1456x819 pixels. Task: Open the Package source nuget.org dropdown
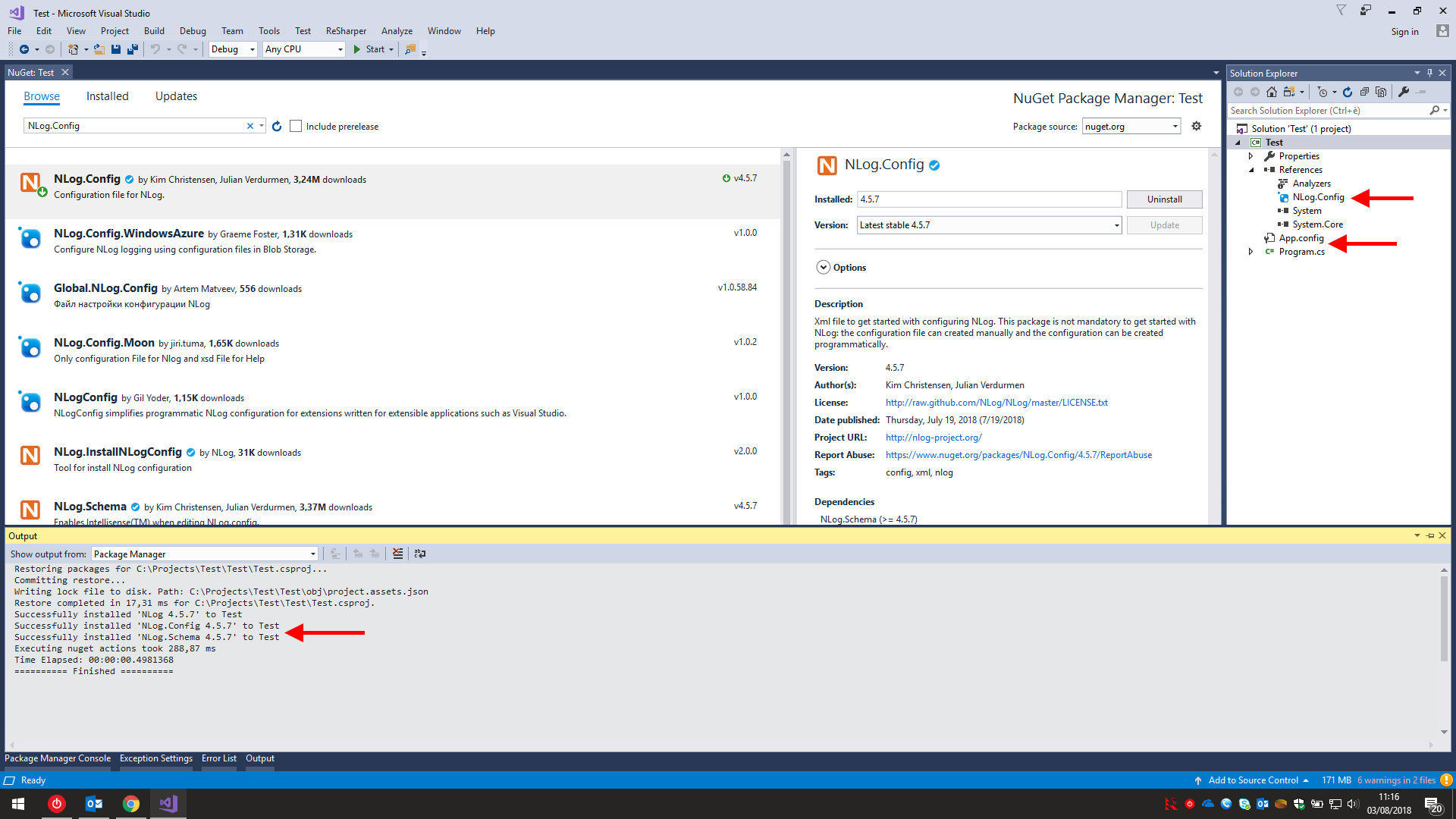[x=1131, y=127]
